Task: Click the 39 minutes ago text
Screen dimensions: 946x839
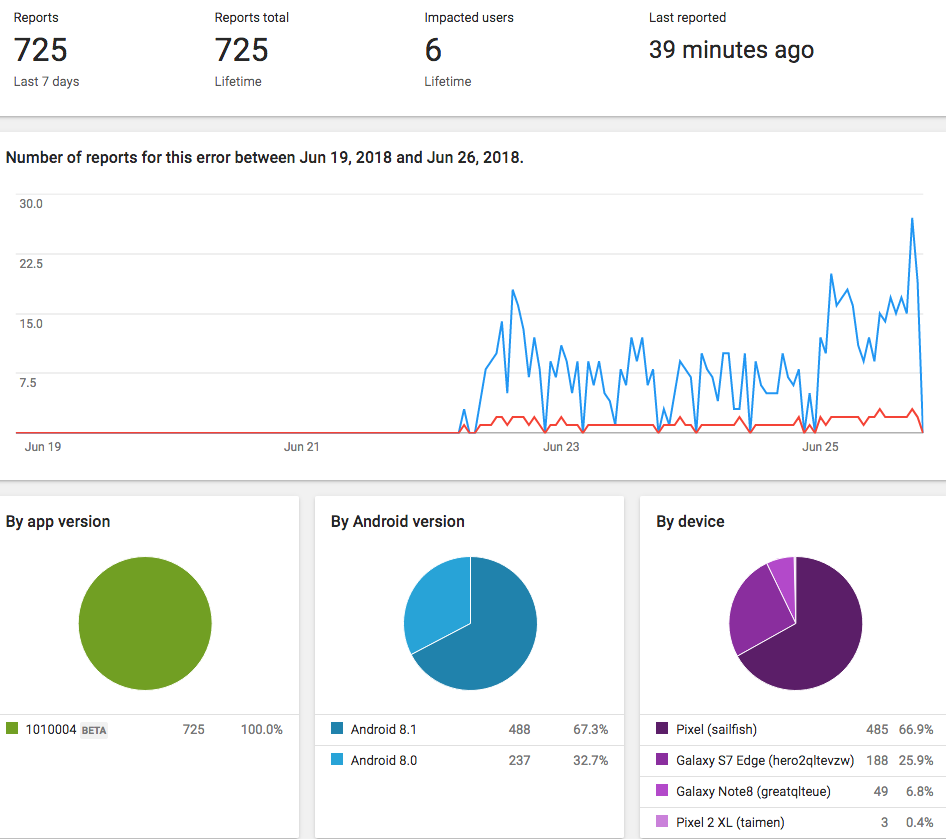Action: [731, 50]
